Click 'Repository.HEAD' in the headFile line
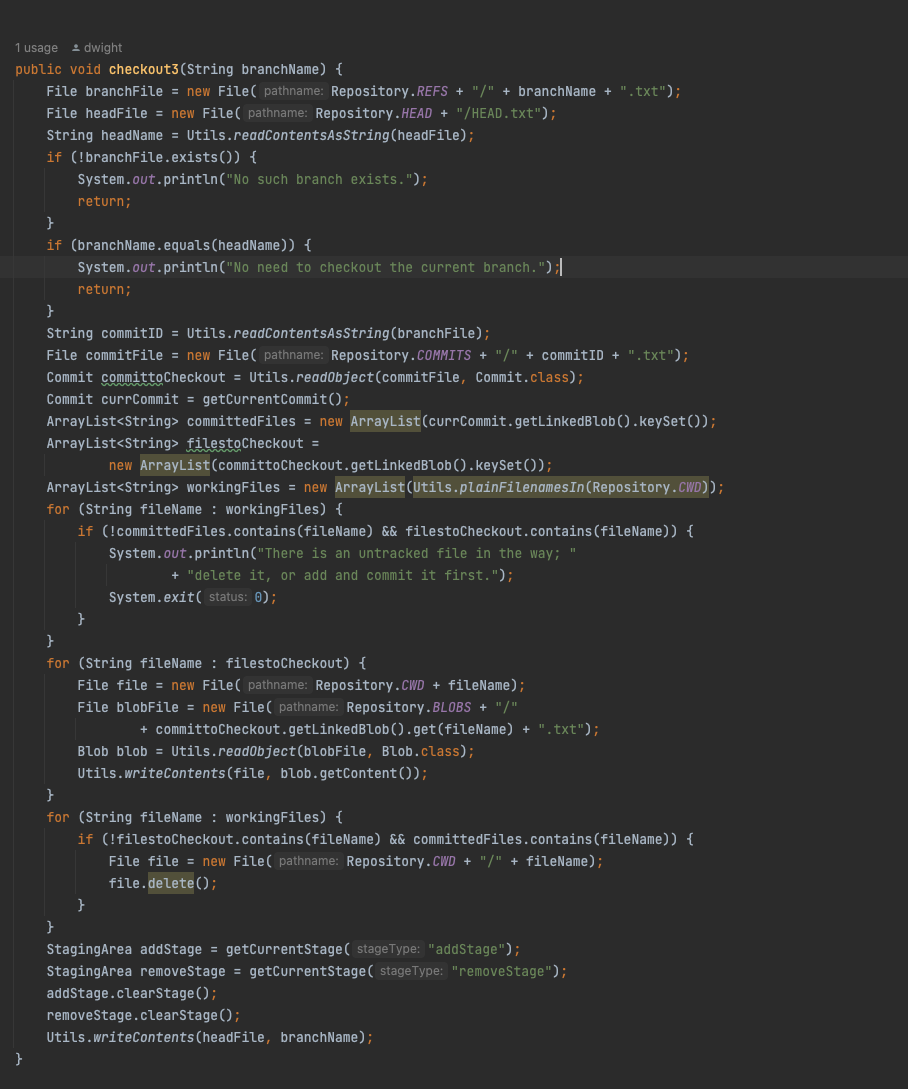The height and width of the screenshot is (1089, 908). (374, 113)
